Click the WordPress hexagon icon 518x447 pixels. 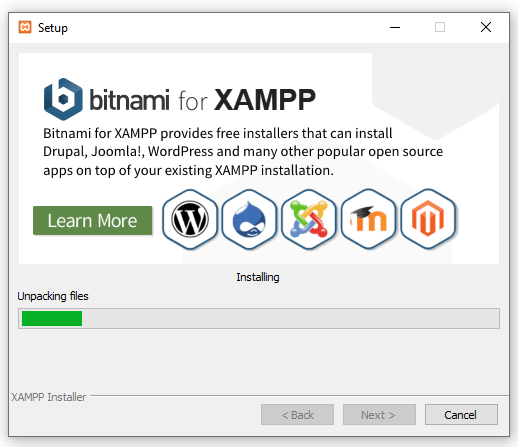click(x=190, y=219)
